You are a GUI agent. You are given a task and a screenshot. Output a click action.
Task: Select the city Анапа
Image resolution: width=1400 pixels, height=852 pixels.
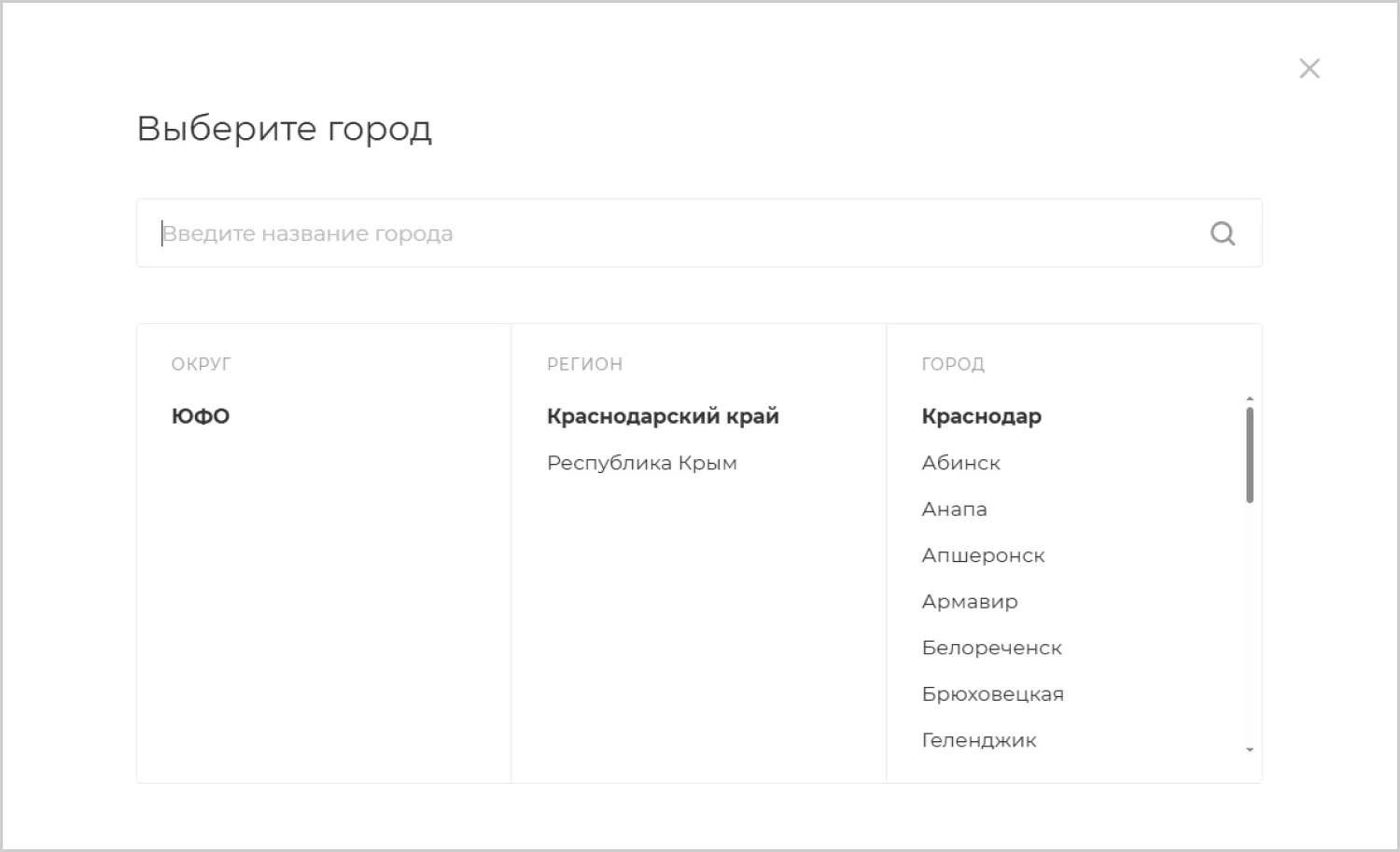tap(955, 509)
